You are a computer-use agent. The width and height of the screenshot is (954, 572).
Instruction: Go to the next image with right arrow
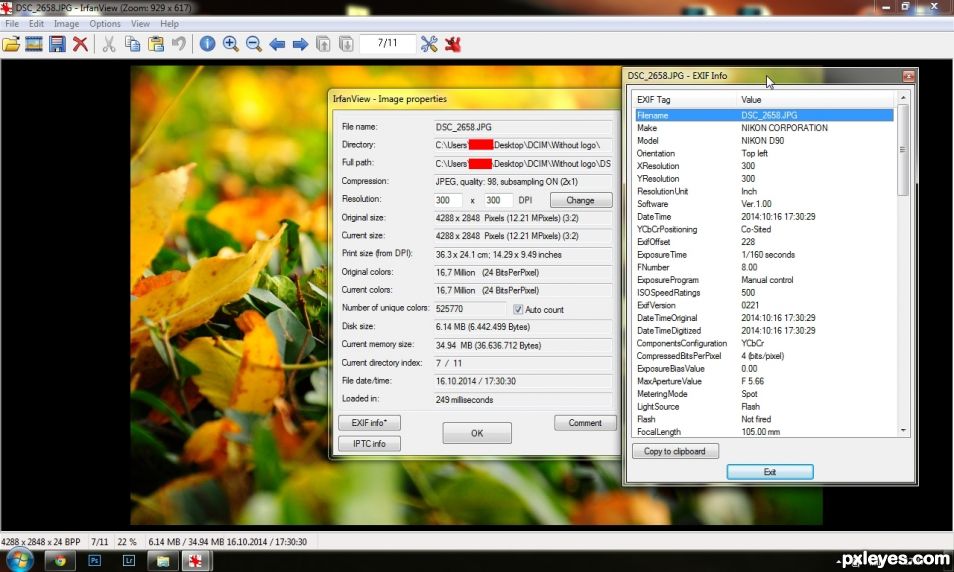point(301,44)
